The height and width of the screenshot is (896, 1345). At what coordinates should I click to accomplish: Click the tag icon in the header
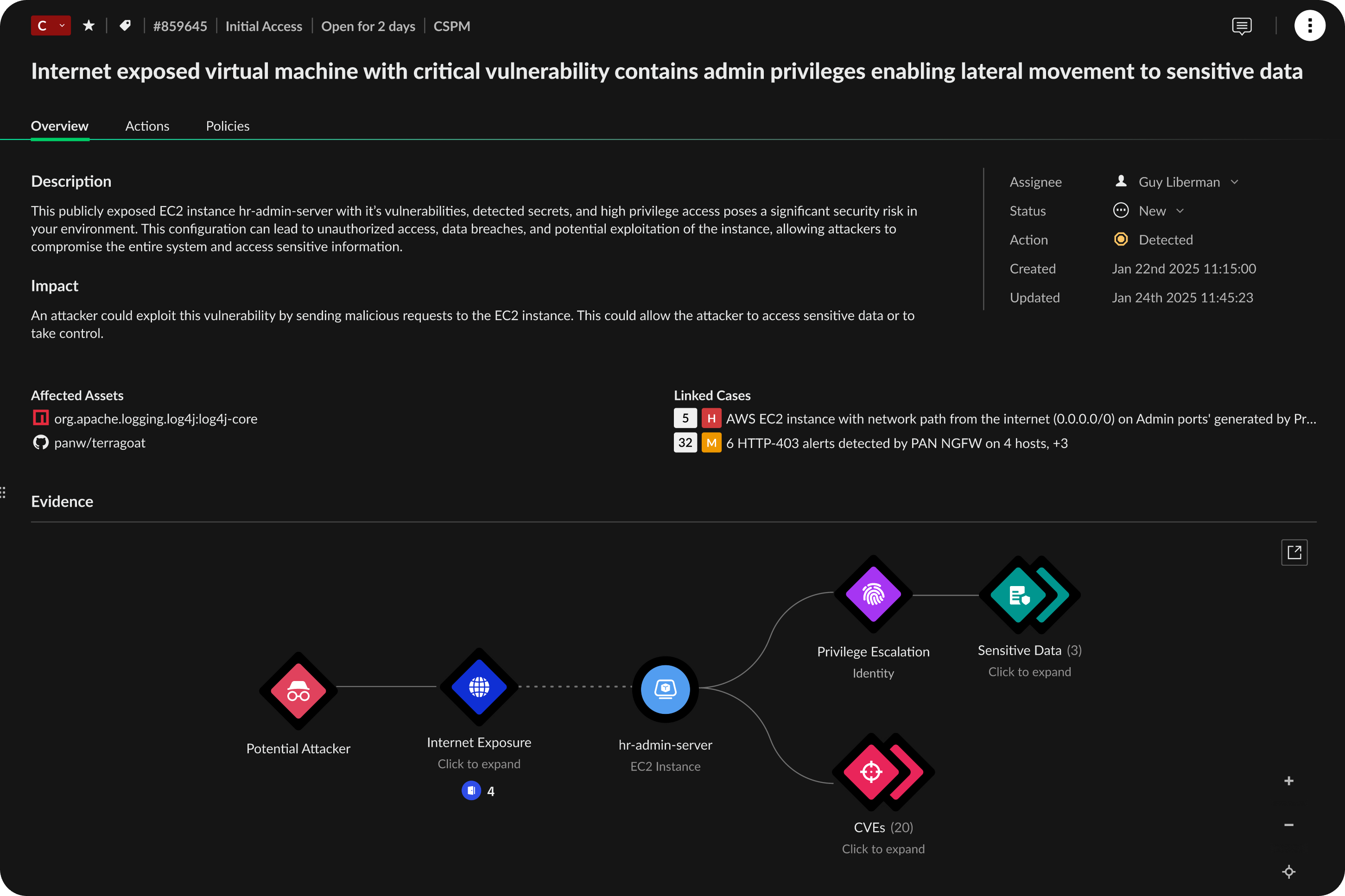click(126, 25)
